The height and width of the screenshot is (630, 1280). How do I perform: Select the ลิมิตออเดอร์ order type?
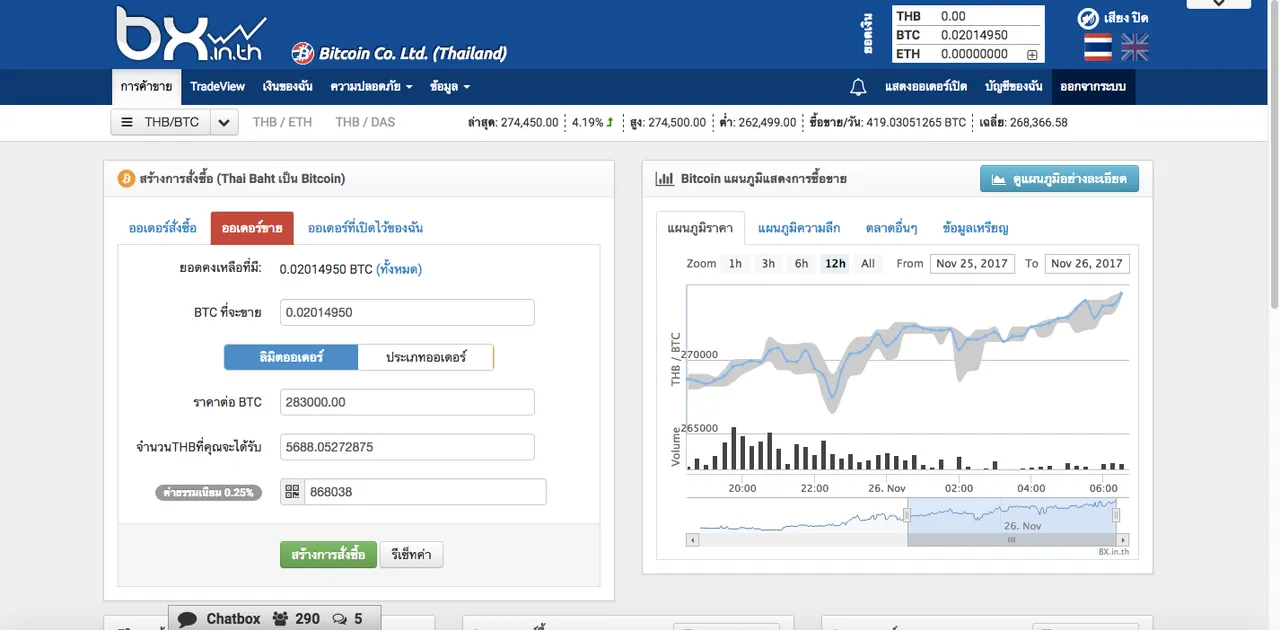click(x=290, y=357)
